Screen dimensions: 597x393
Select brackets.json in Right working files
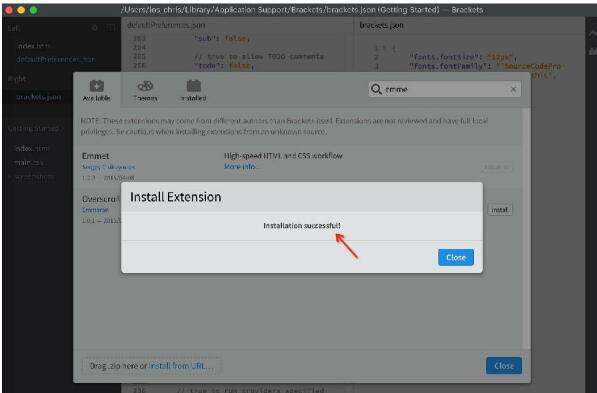(38, 97)
